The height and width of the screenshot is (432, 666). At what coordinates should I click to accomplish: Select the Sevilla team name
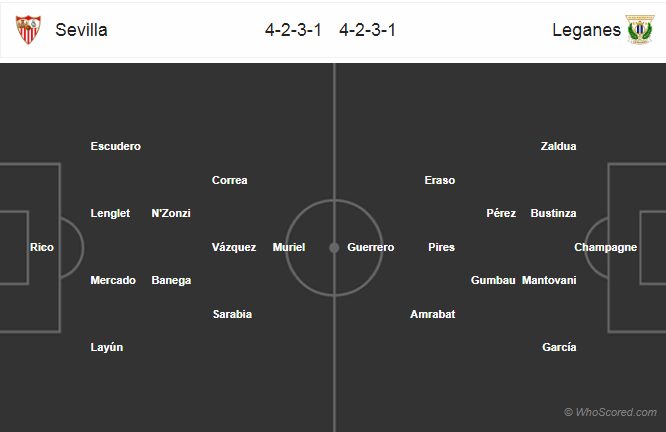(x=82, y=30)
